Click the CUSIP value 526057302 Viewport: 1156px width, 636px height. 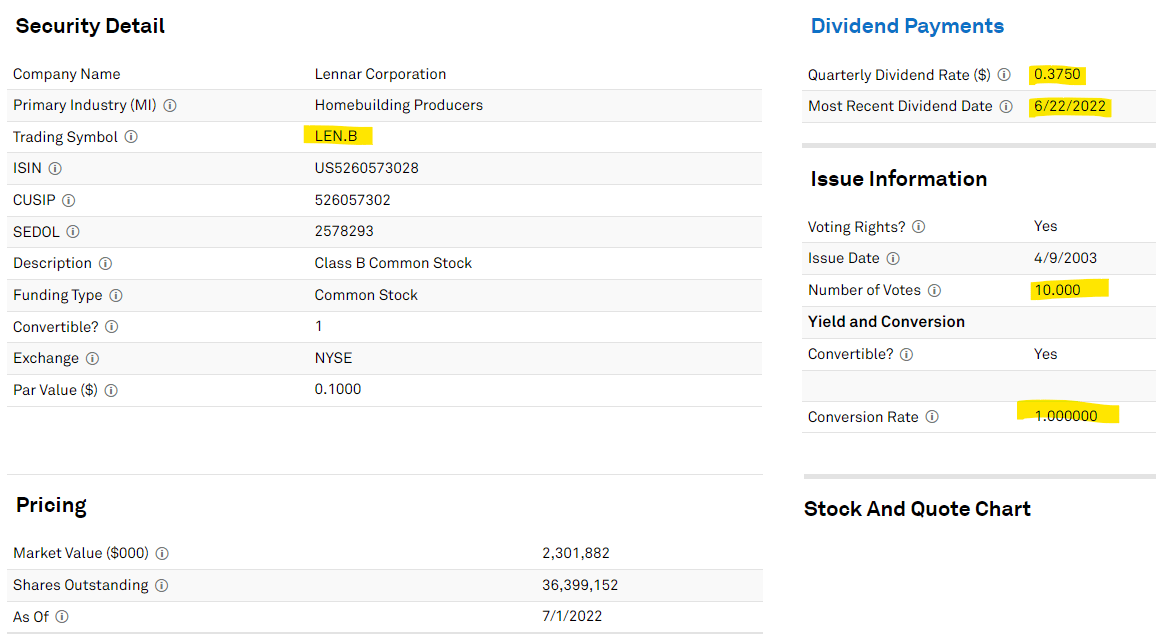(352, 200)
